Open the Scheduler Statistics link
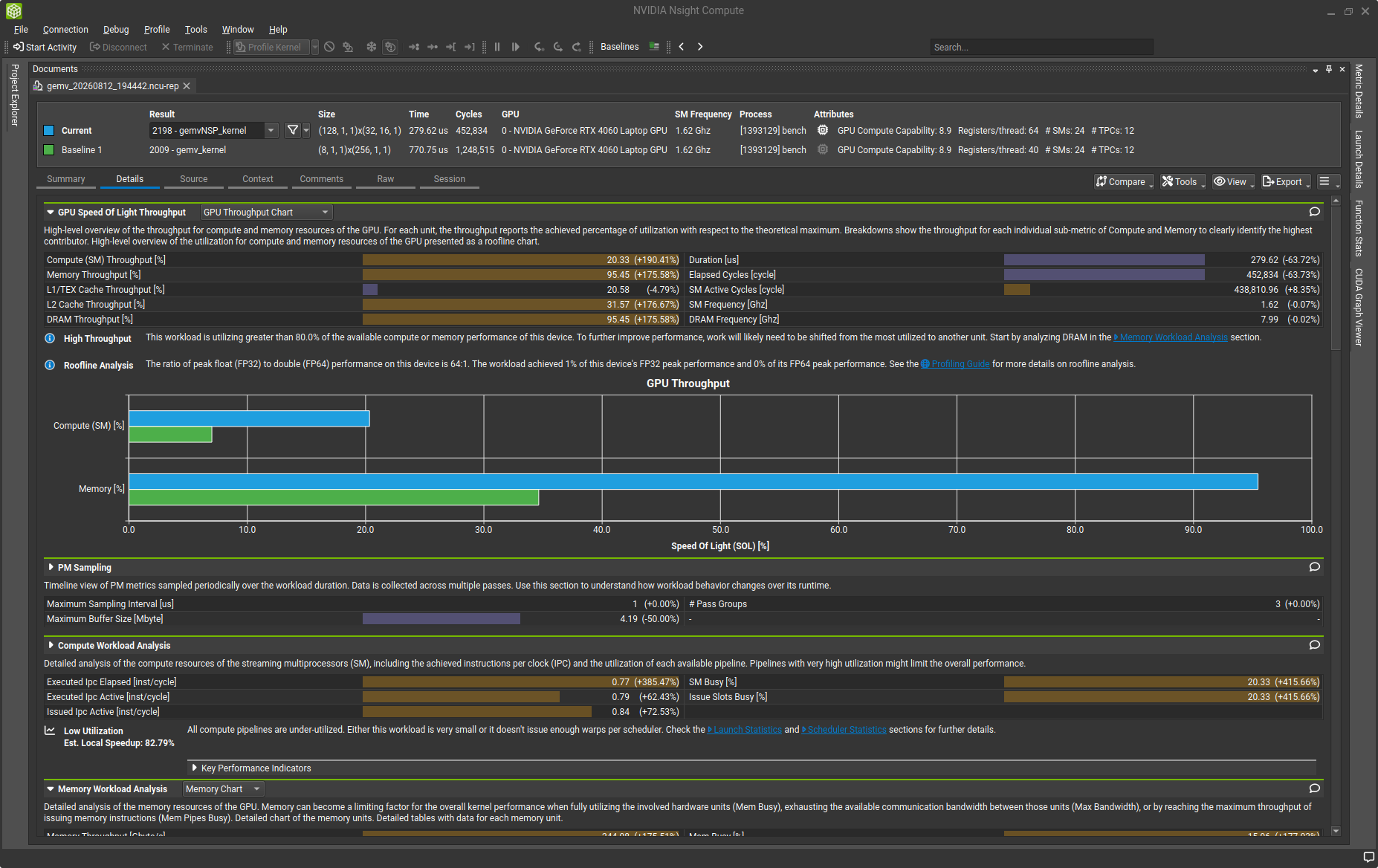Viewport: 1378px width, 868px height. 844,730
